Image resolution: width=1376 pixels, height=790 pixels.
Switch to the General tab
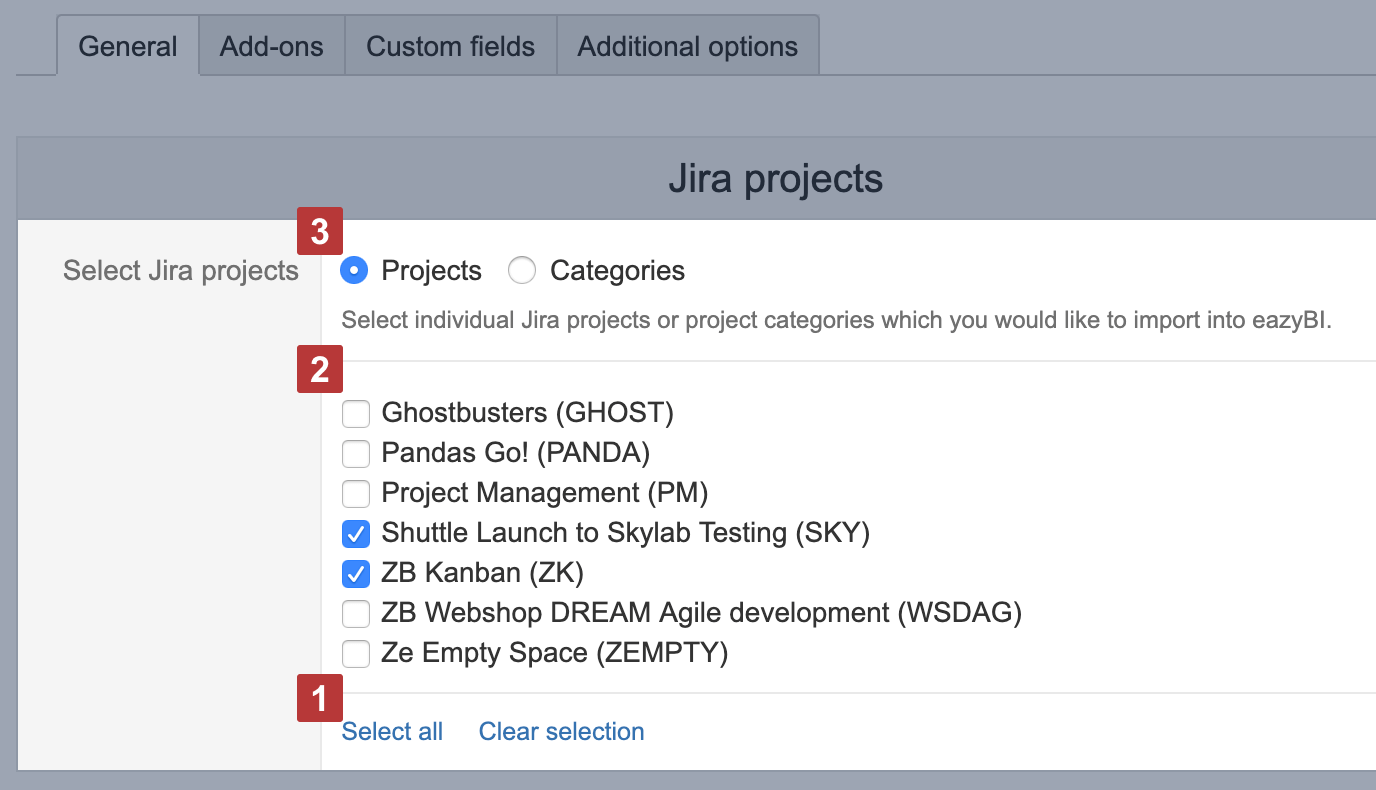click(128, 46)
